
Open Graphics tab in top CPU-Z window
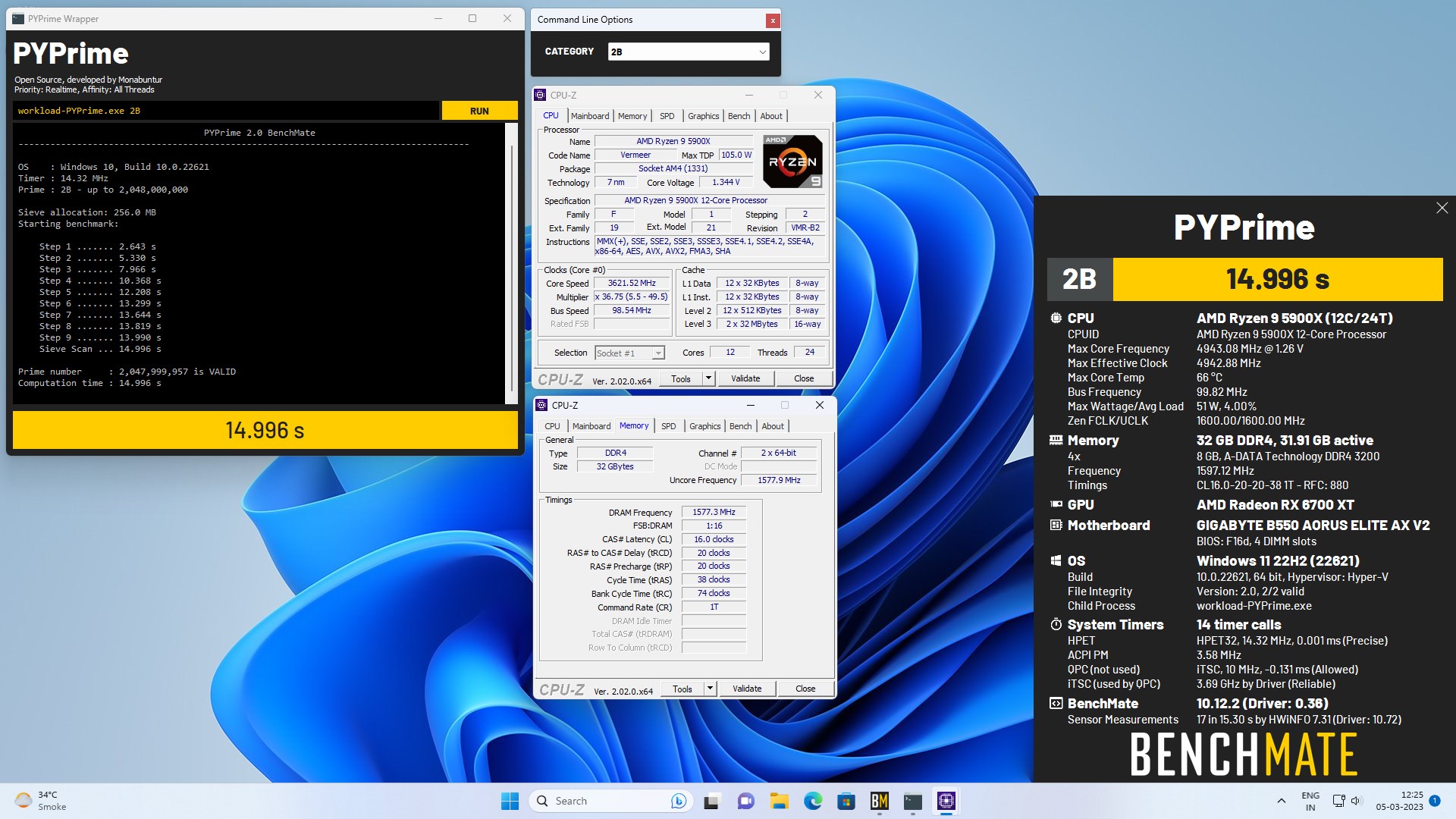tap(703, 116)
